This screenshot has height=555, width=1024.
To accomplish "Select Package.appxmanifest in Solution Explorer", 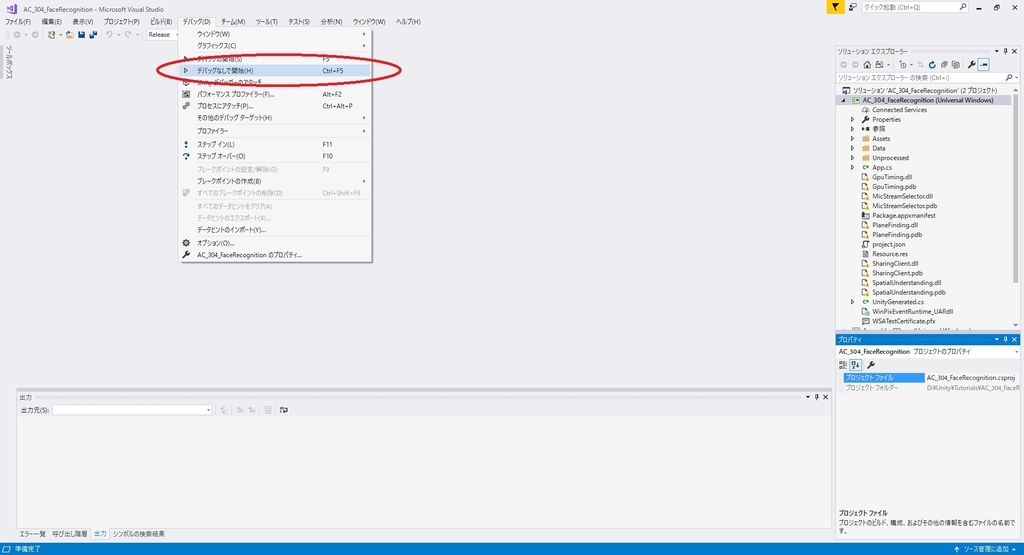I will [904, 215].
